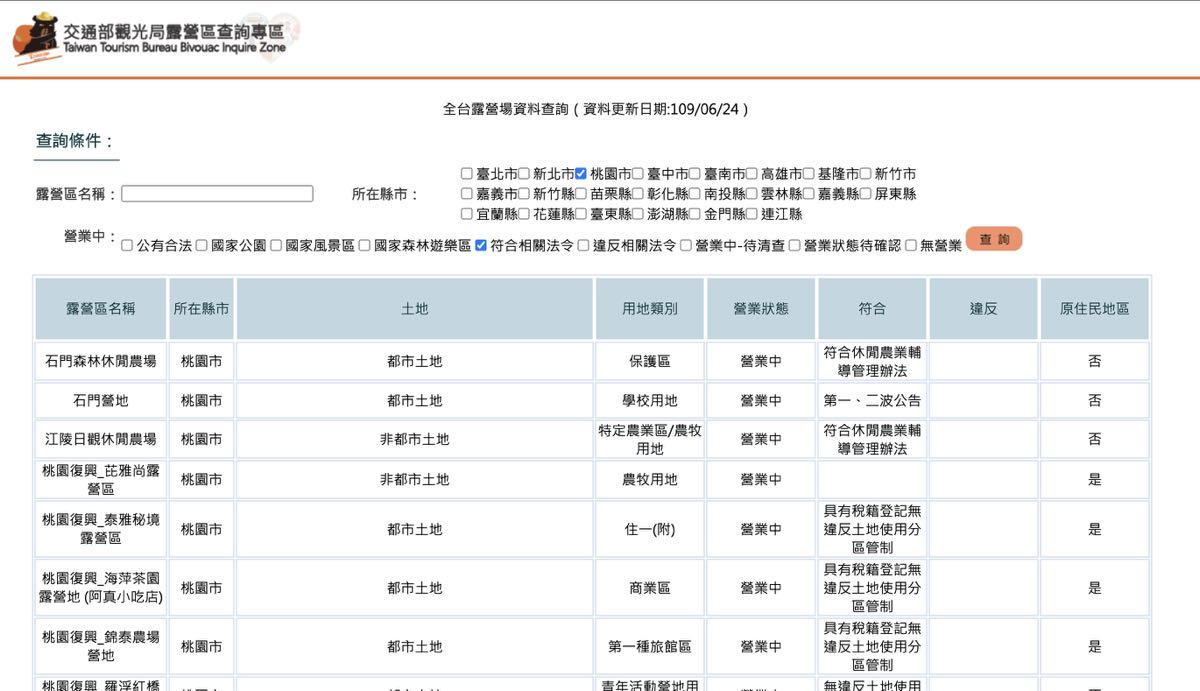Select the 國家森林遊樂區 checkbox
Viewport: 1200px width, 691px height.
click(x=365, y=245)
